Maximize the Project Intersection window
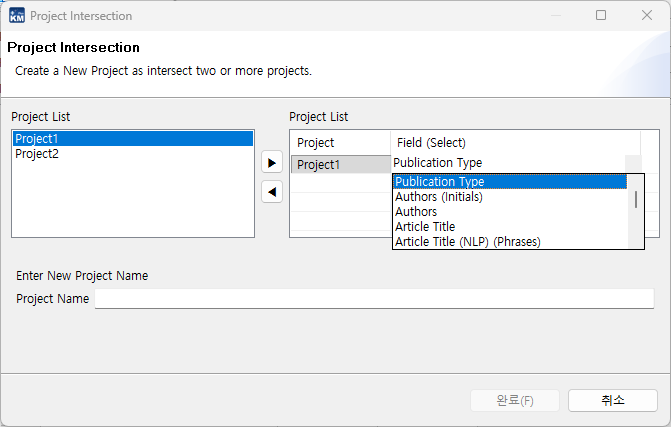This screenshot has width=671, height=427. tap(601, 16)
